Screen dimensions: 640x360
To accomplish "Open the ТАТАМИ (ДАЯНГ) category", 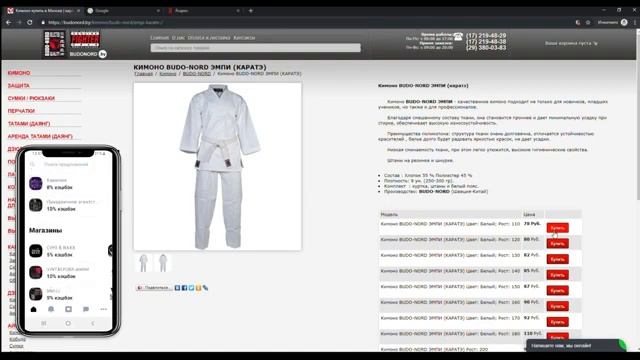I will 29,124.
